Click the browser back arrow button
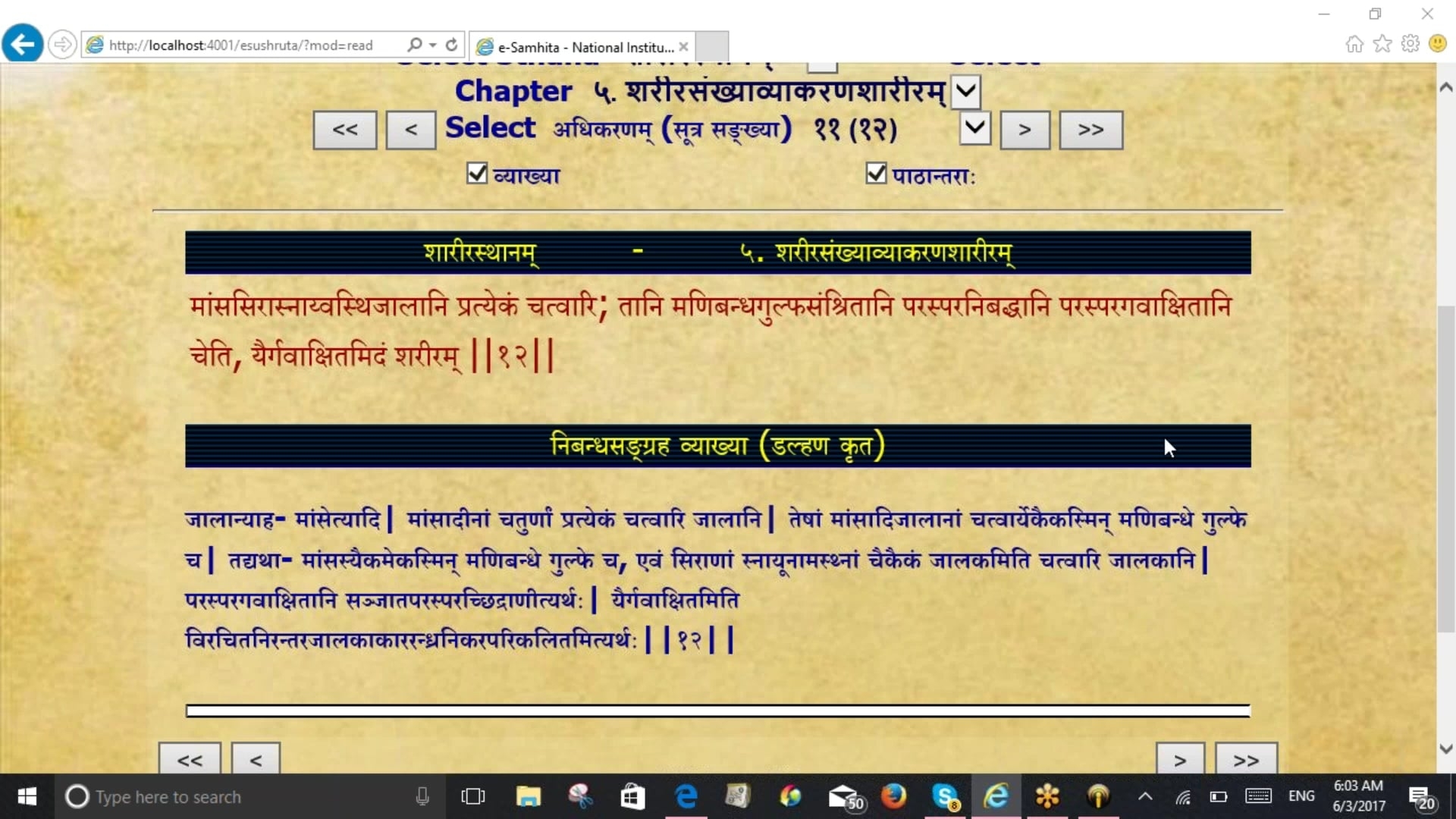This screenshot has width=1456, height=819. (22, 44)
